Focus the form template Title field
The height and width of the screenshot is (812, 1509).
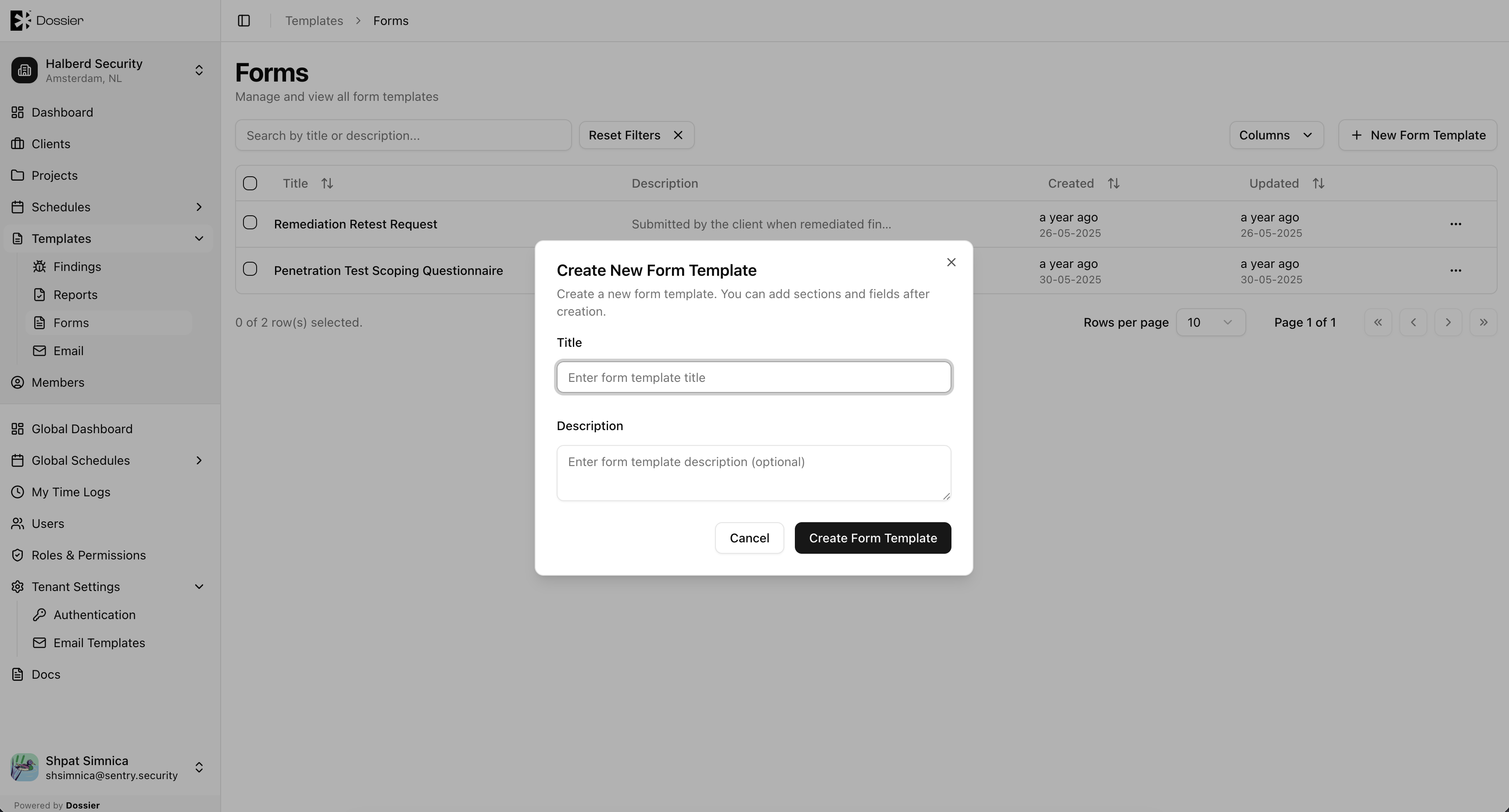(754, 378)
